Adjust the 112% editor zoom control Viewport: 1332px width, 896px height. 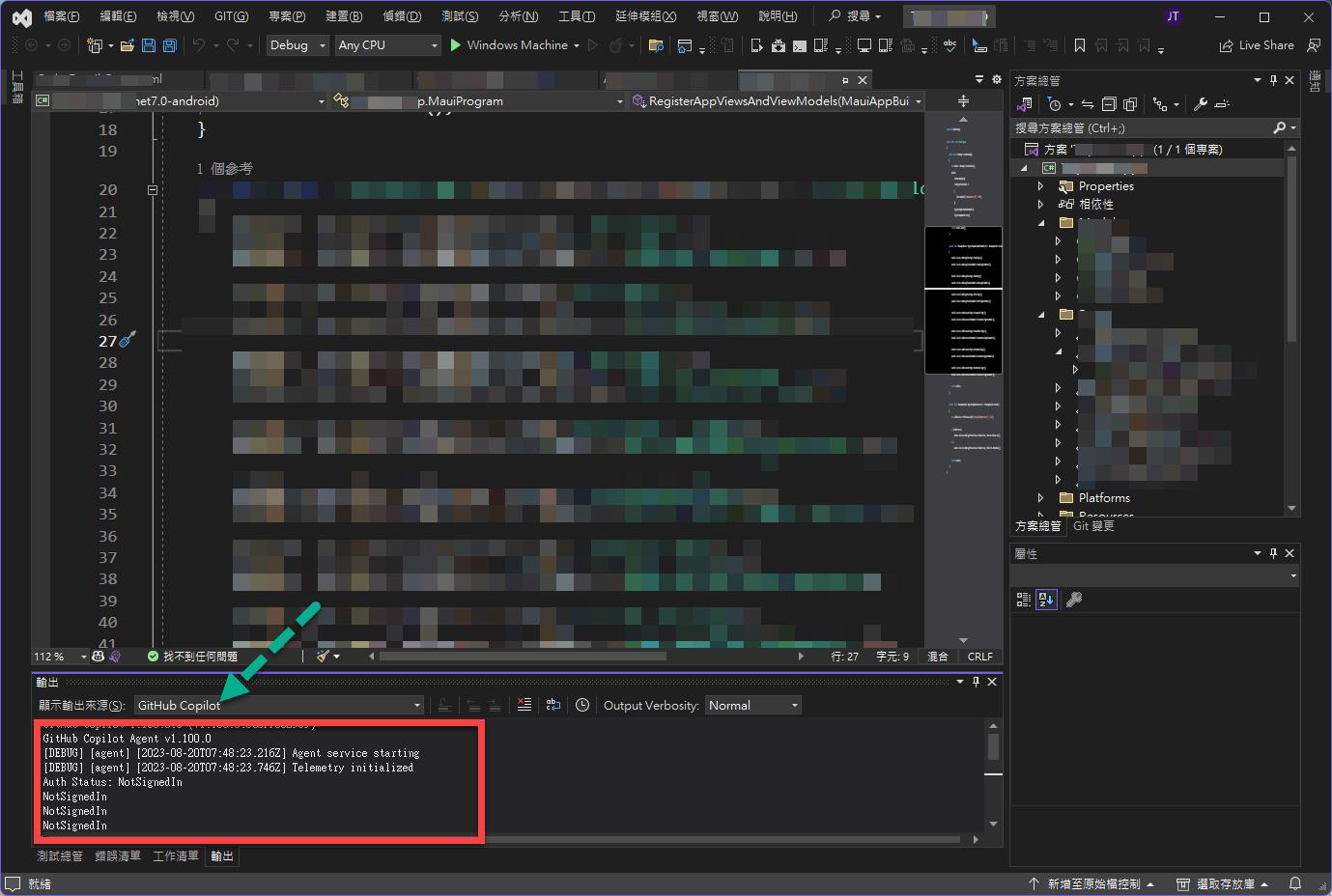[x=61, y=656]
